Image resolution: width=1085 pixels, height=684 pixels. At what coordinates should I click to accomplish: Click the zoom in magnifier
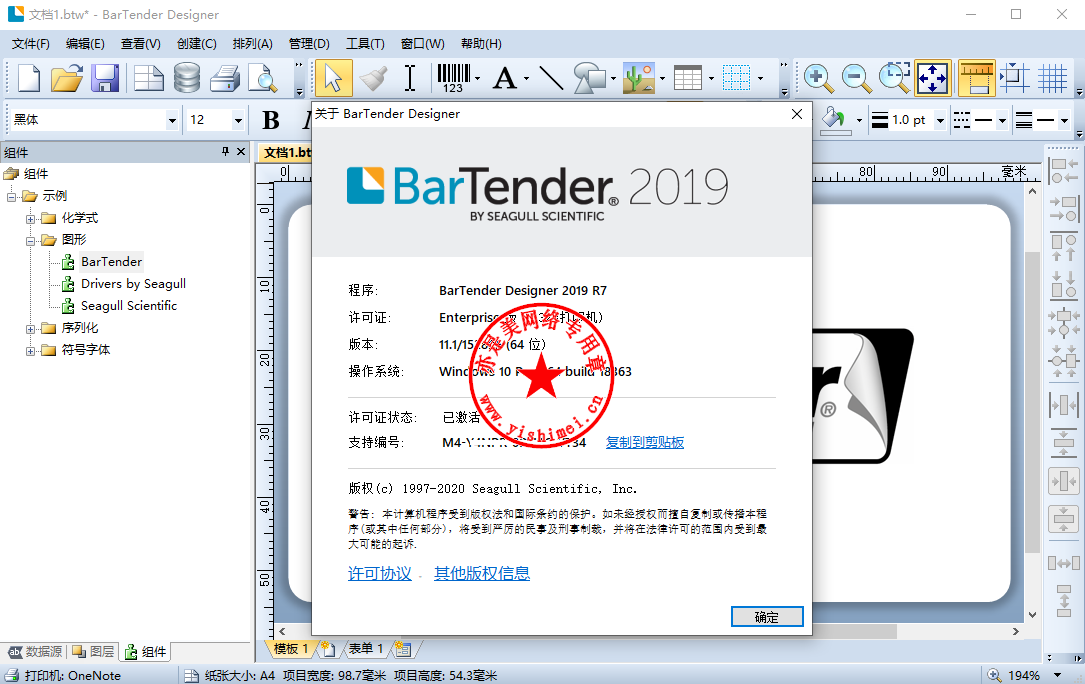(x=818, y=78)
